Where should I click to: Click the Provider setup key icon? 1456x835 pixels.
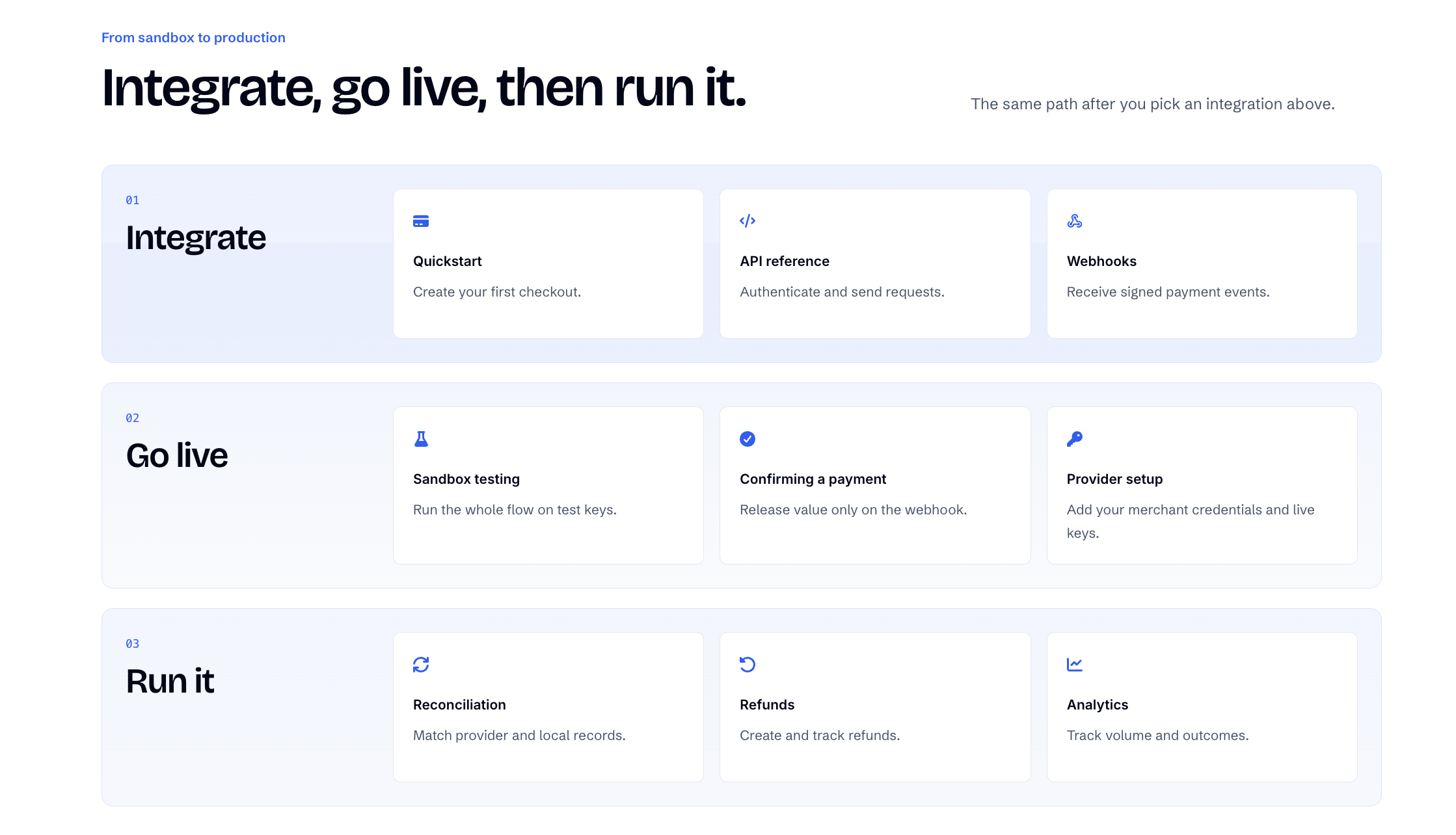(1075, 439)
